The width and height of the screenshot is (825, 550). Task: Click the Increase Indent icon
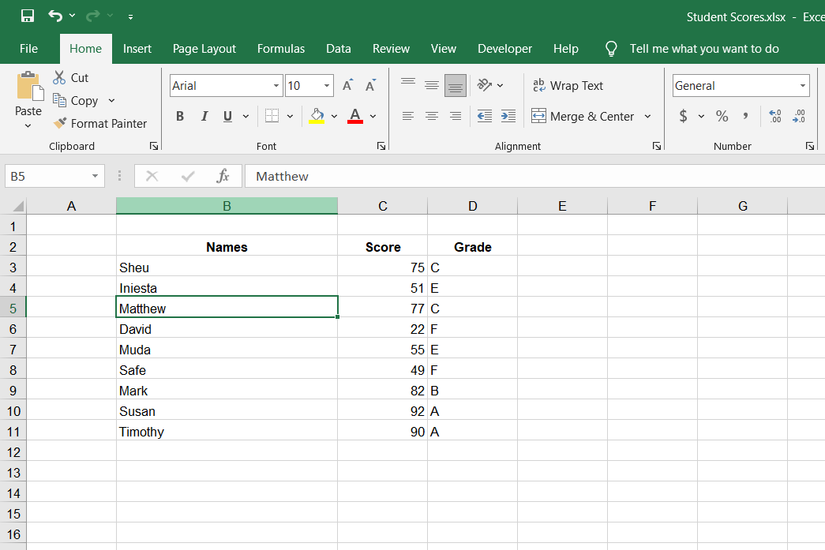(x=508, y=116)
